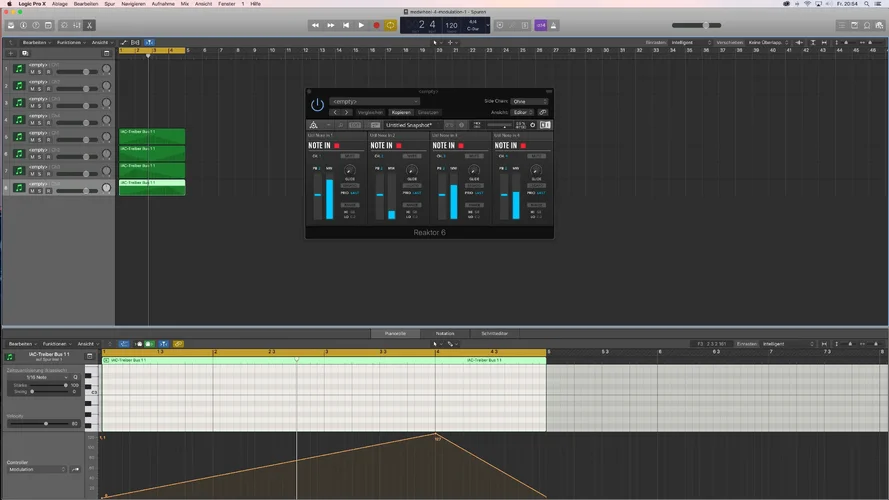This screenshot has width=889, height=500.
Task: Click the Vergleichen button in plugin header
Action: 370,113
